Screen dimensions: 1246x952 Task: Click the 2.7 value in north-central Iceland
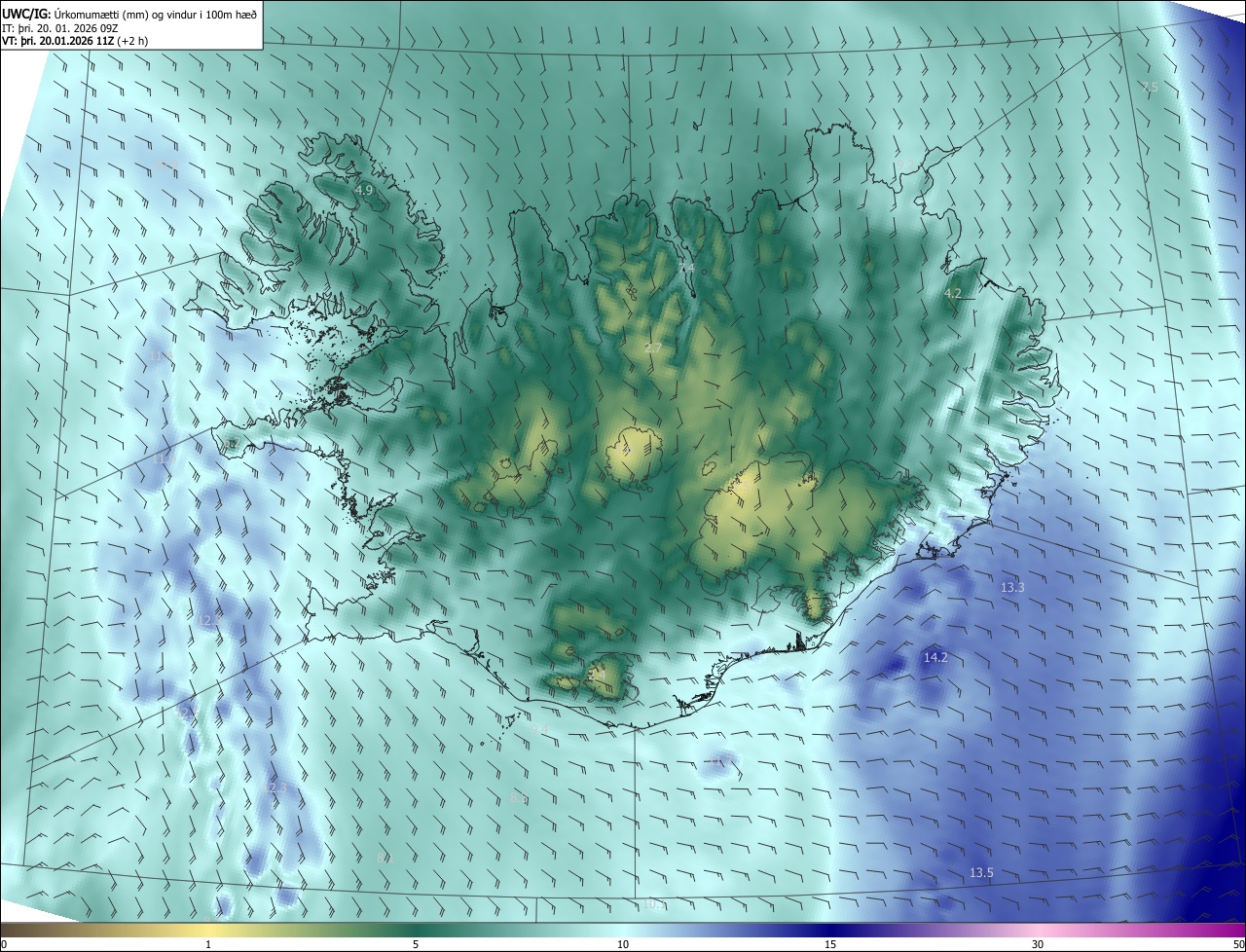click(x=652, y=348)
